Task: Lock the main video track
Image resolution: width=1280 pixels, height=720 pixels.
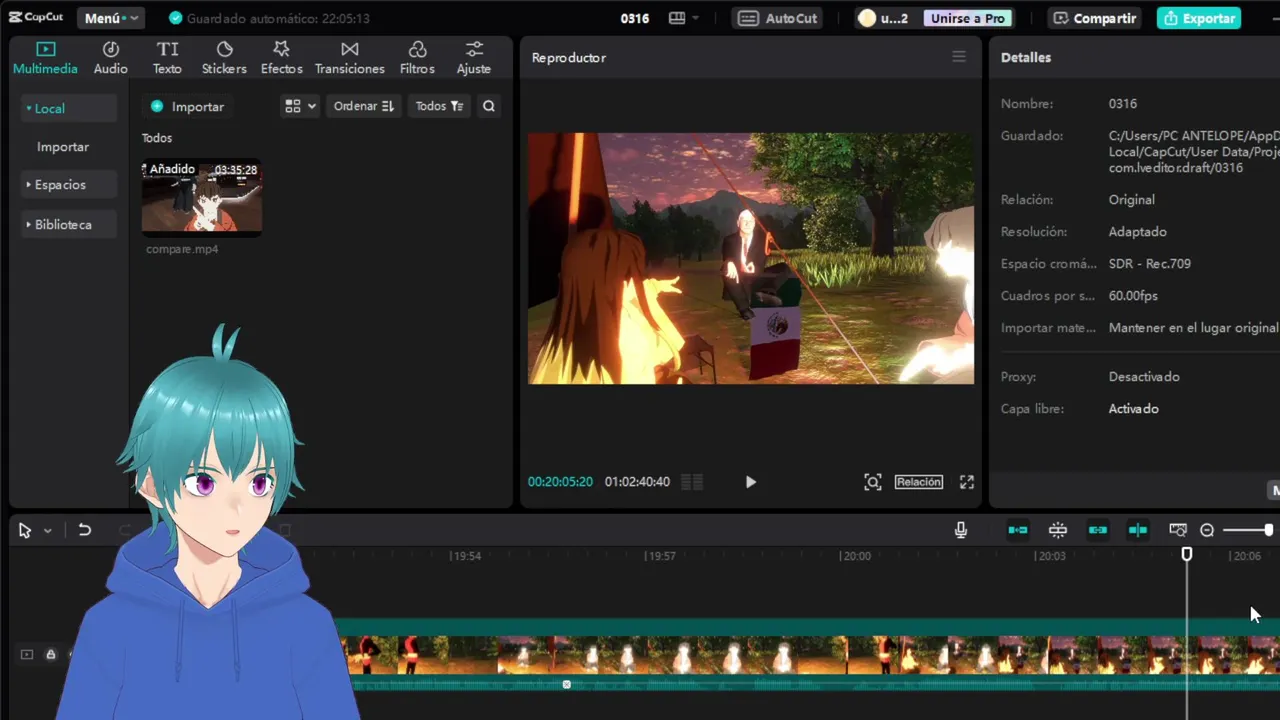Action: (x=50, y=654)
